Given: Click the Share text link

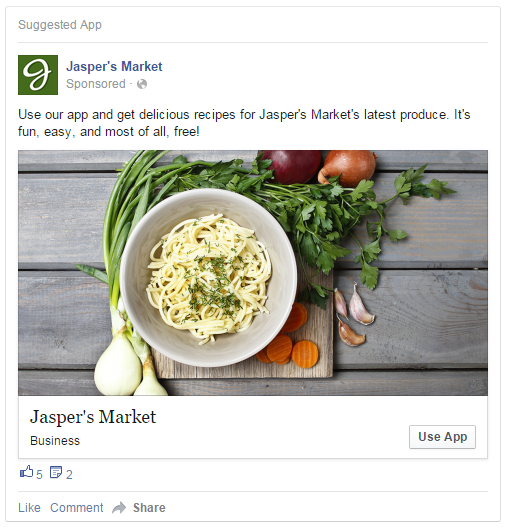Looking at the screenshot, I should coord(149,507).
